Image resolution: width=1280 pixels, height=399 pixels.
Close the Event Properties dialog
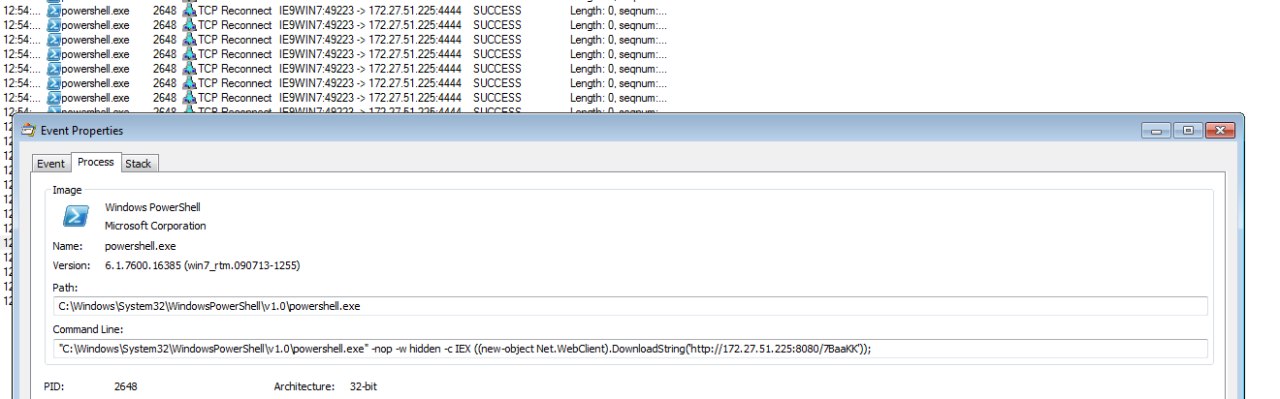[x=1220, y=130]
